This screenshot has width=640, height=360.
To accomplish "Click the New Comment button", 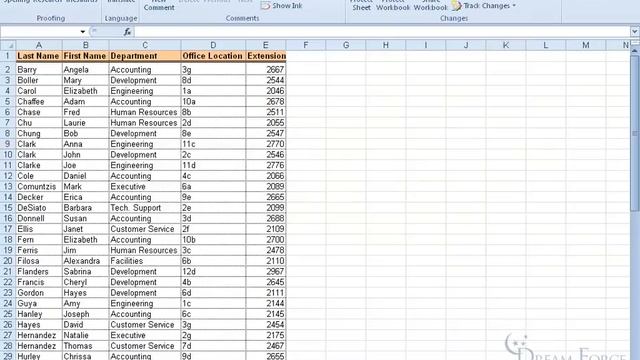I will pyautogui.click(x=159, y=6).
